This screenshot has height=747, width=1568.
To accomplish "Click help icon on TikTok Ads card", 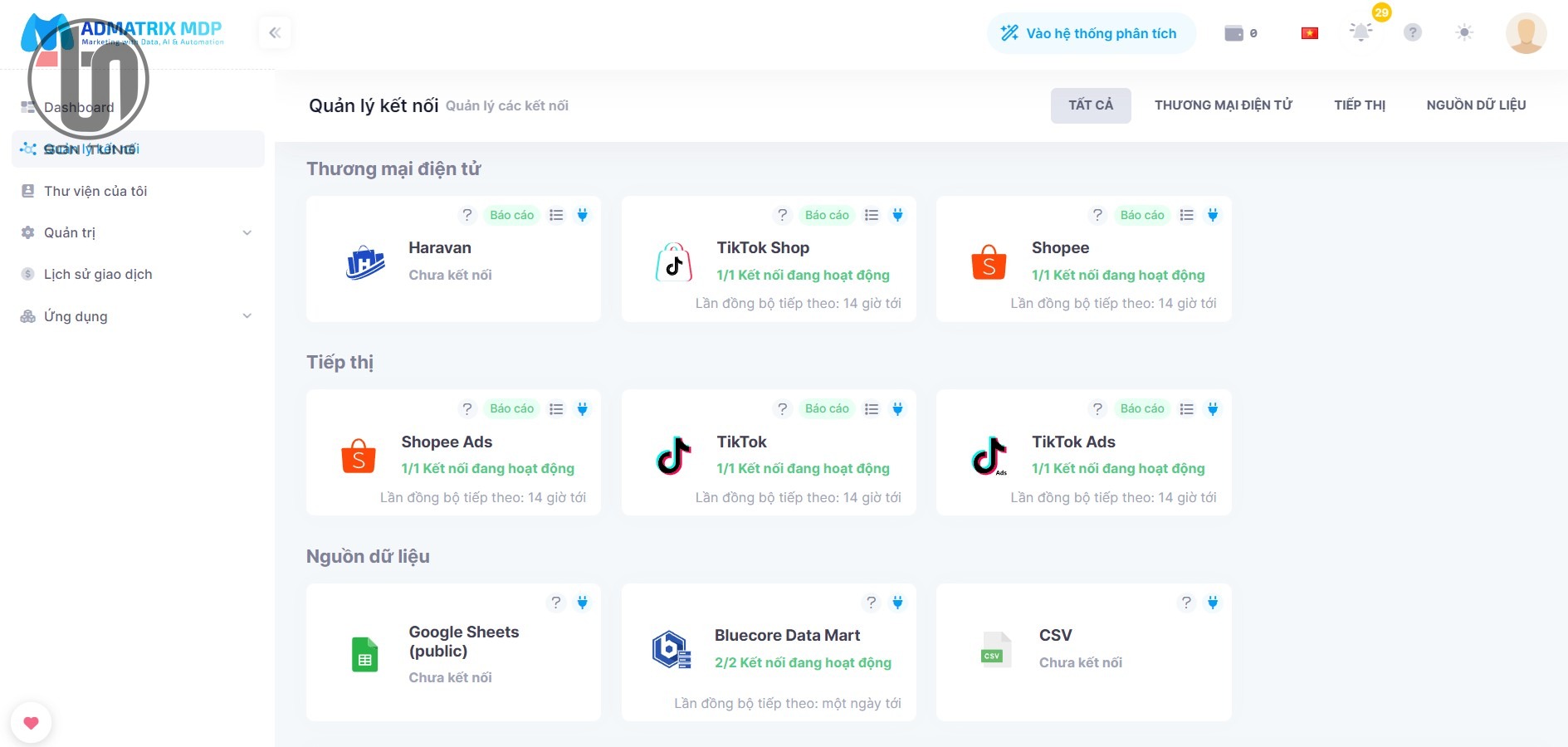I will coord(1097,408).
